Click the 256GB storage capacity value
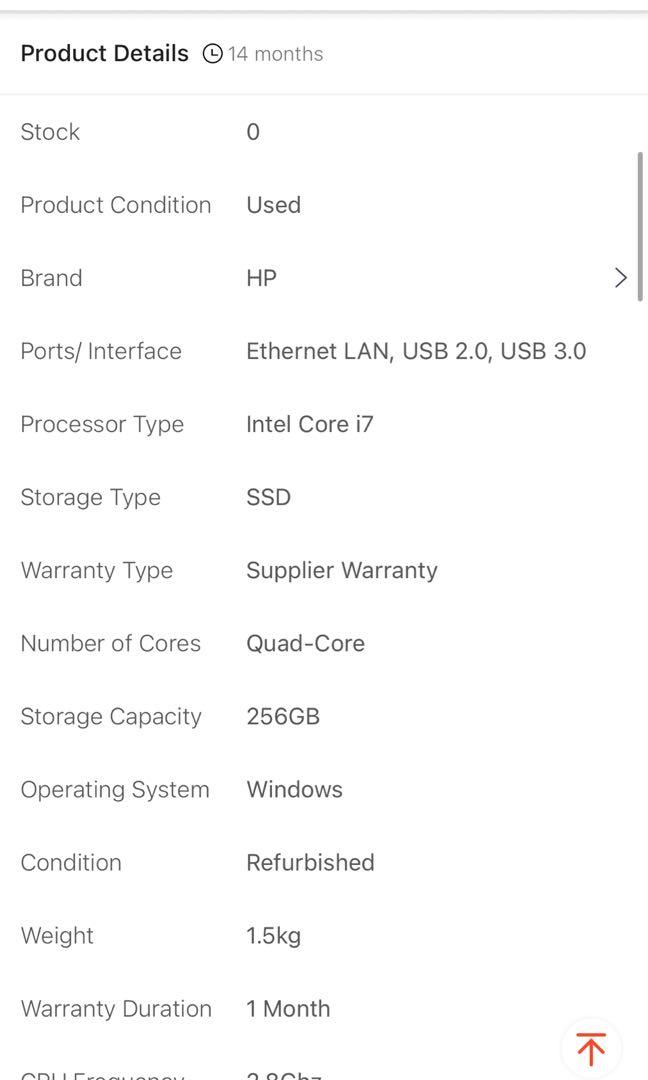Viewport: 648px width, 1080px height. tap(283, 716)
